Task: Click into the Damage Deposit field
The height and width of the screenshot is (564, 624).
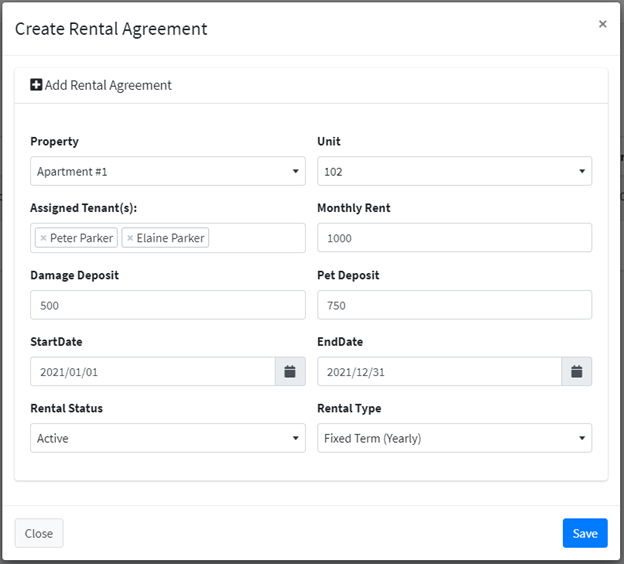Action: click(x=168, y=305)
